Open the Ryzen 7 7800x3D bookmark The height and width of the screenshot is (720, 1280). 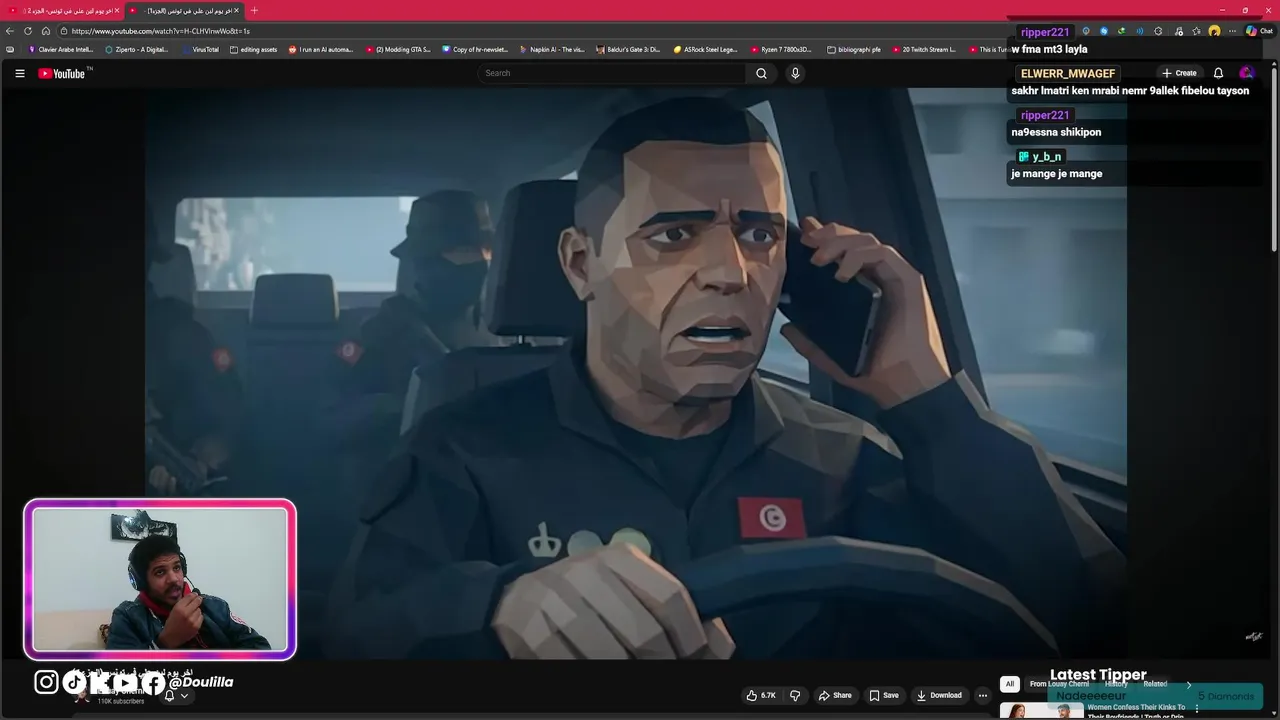pos(781,49)
